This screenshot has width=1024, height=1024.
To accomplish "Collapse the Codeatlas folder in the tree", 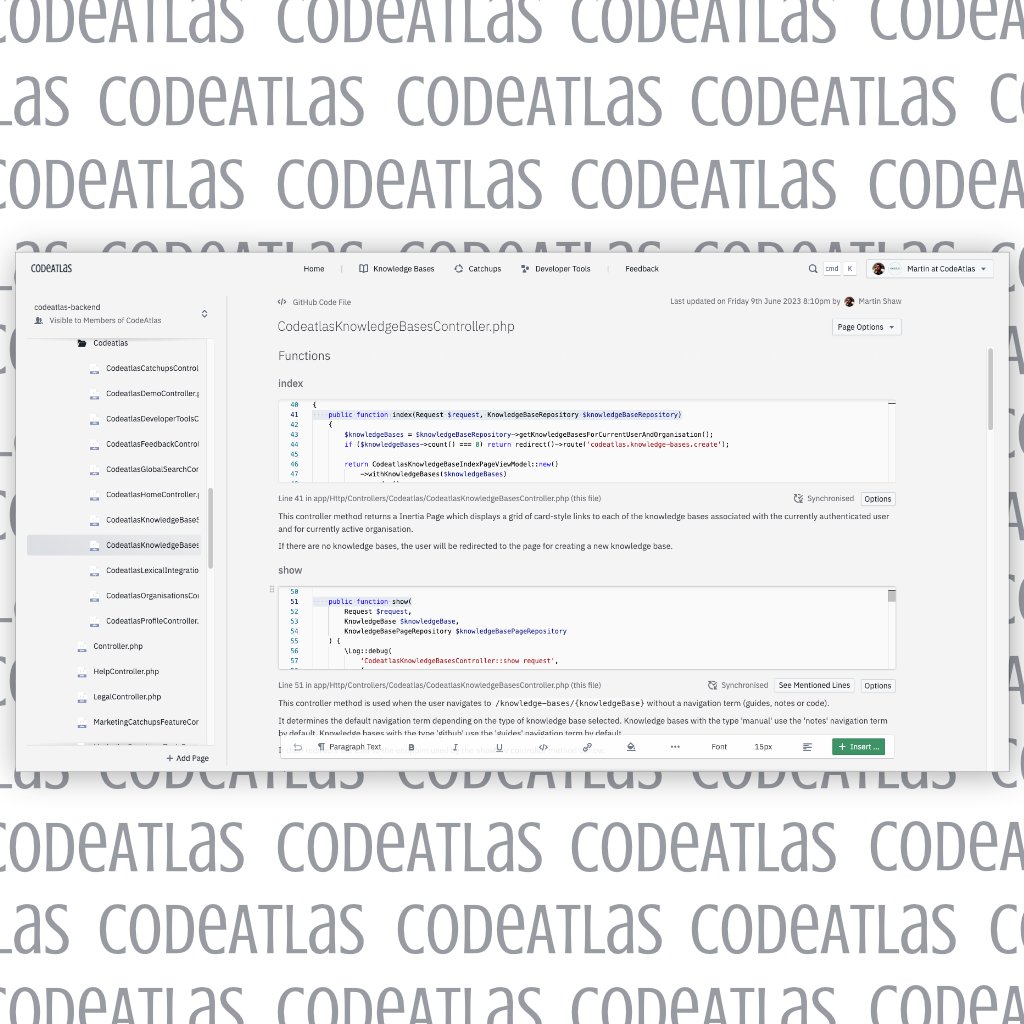I will (x=110, y=343).
